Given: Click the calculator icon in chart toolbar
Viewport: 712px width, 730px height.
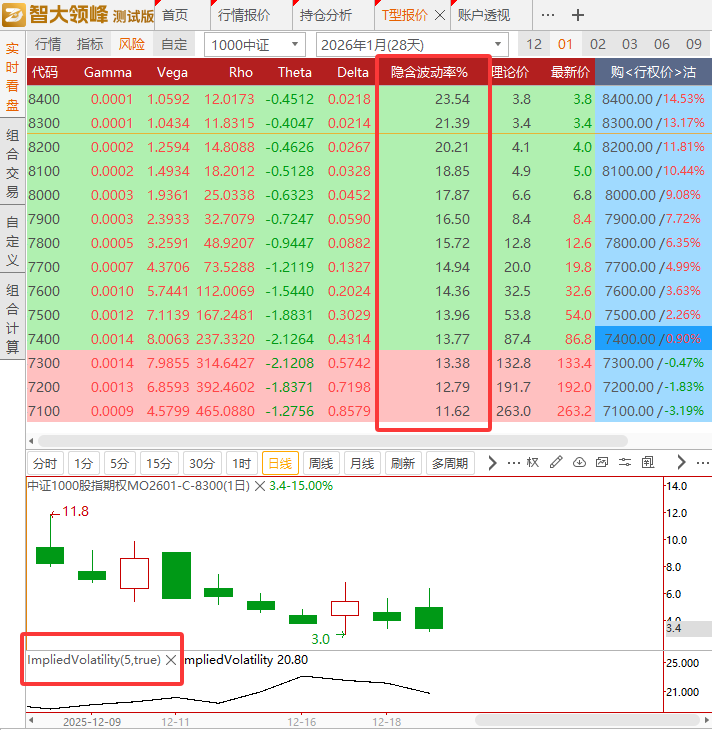Looking at the screenshot, I should coord(648,463).
